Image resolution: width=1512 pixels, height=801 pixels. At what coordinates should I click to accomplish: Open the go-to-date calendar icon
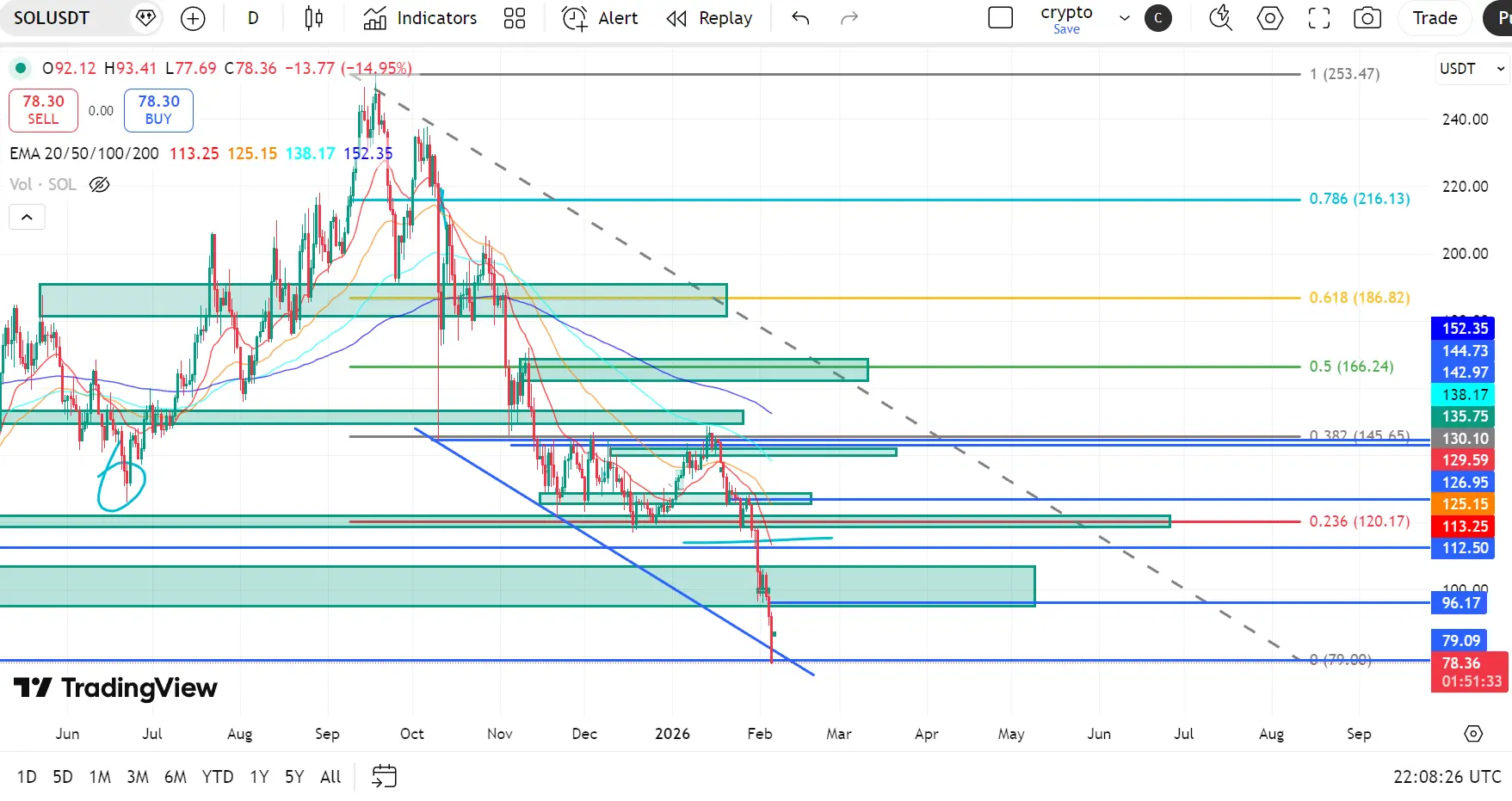384,776
